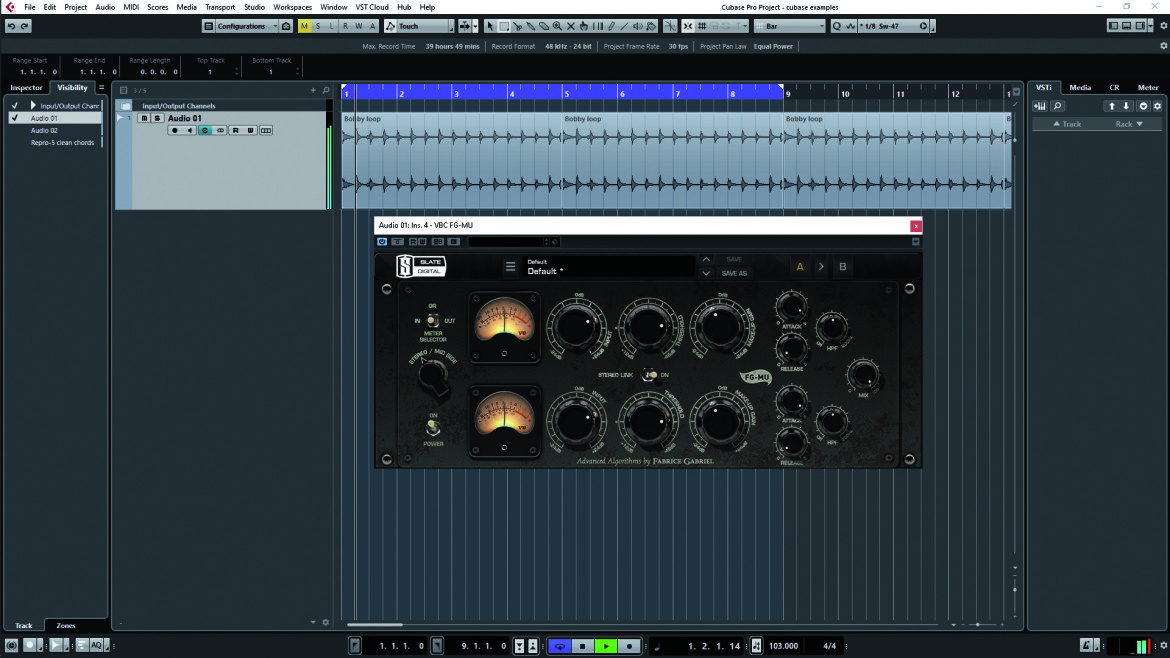Open the plugin preset menu hamburger icon
Image resolution: width=1170 pixels, height=658 pixels.
[x=510, y=266]
